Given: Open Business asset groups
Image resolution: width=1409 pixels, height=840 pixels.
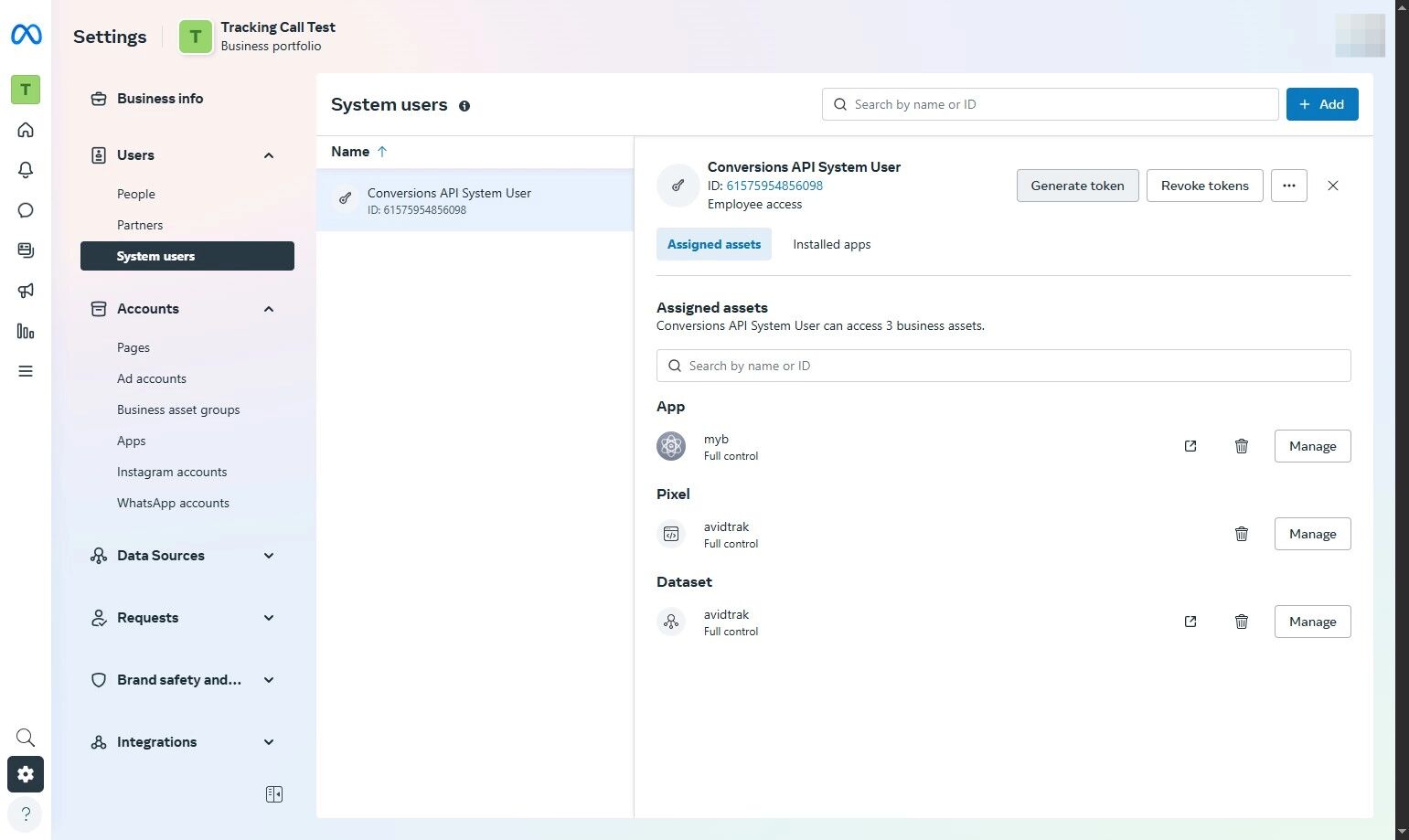Looking at the screenshot, I should 178,409.
